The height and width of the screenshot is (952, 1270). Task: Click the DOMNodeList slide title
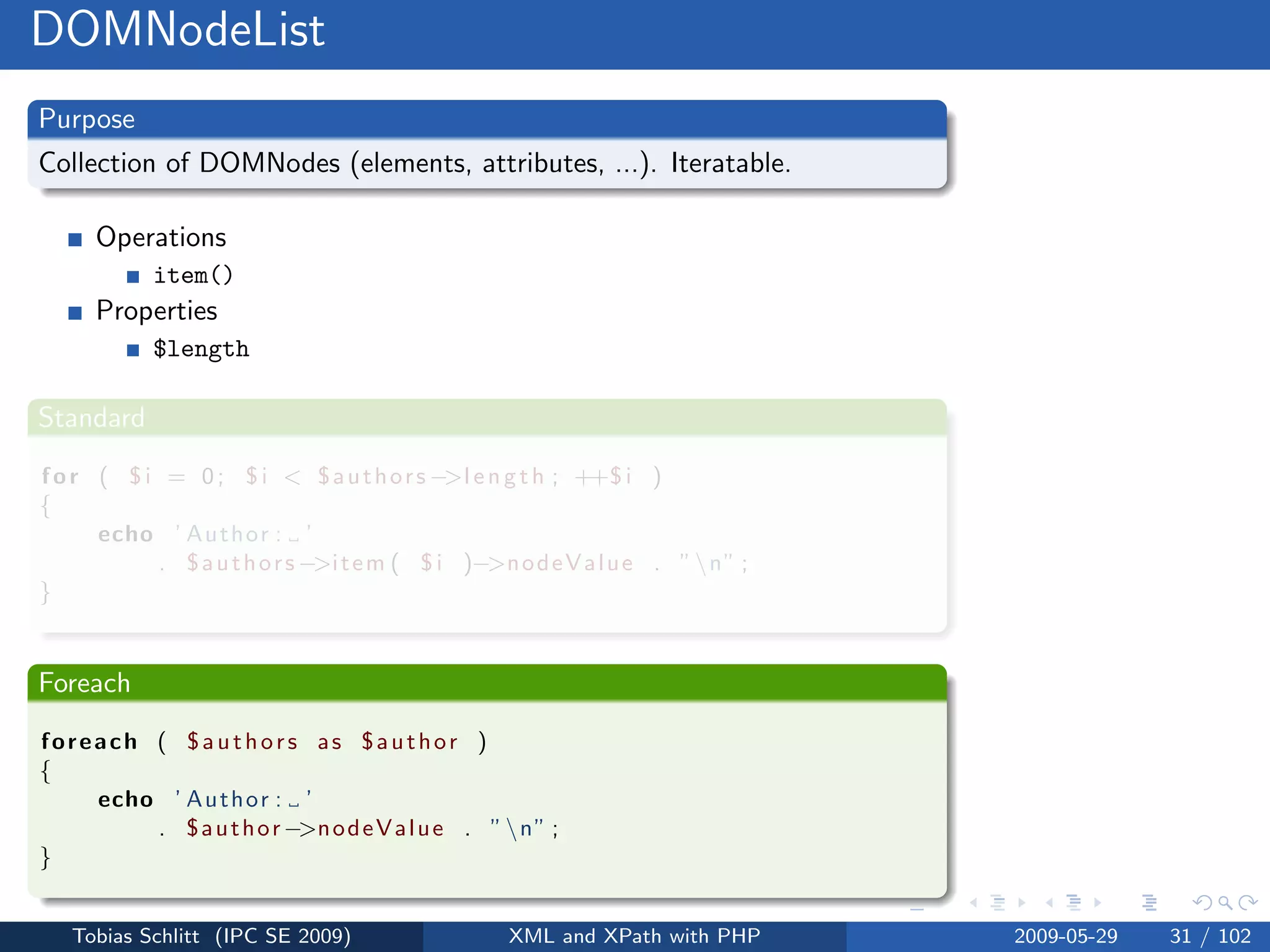[178, 30]
